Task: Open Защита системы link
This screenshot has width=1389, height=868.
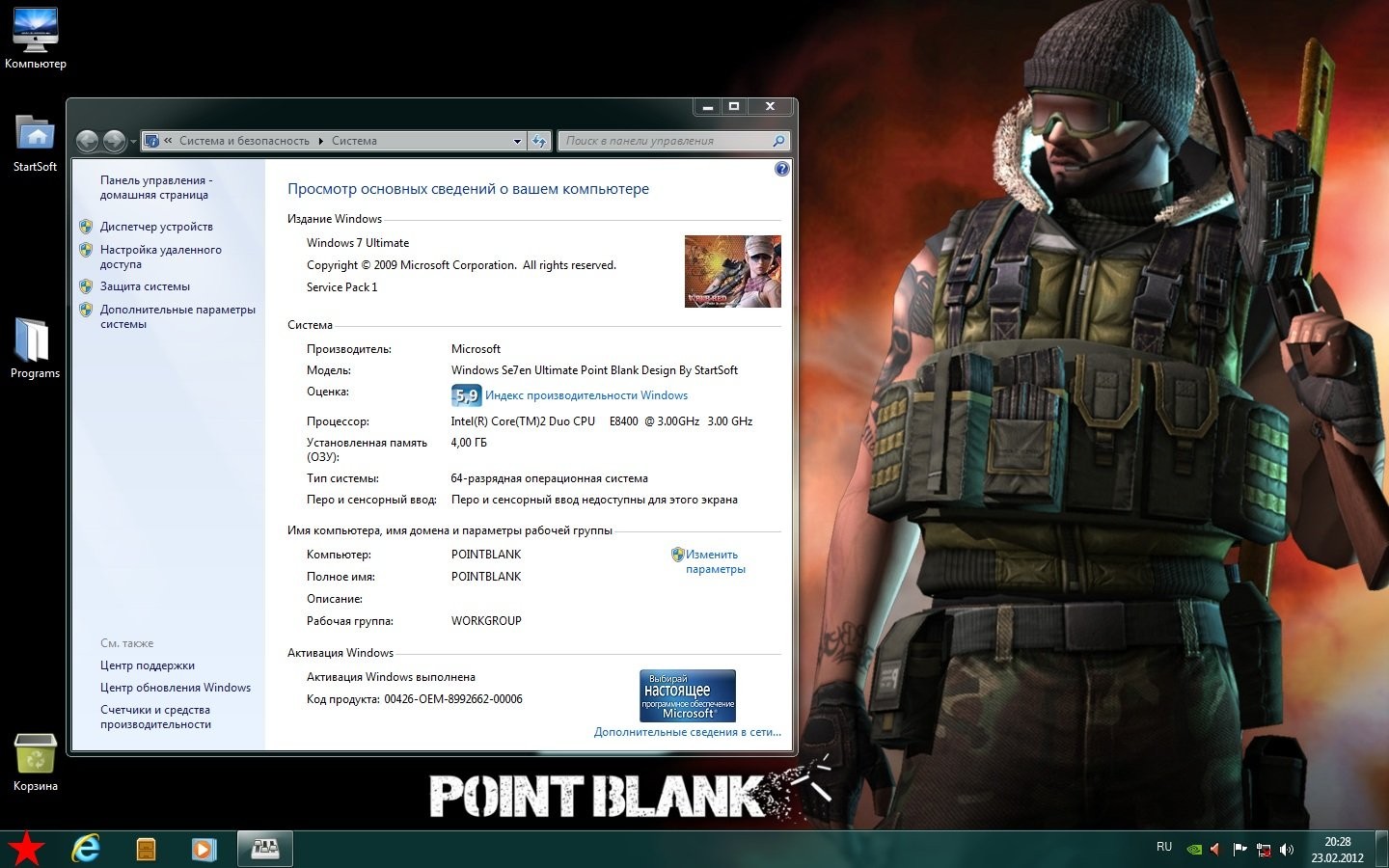Action: tap(145, 286)
